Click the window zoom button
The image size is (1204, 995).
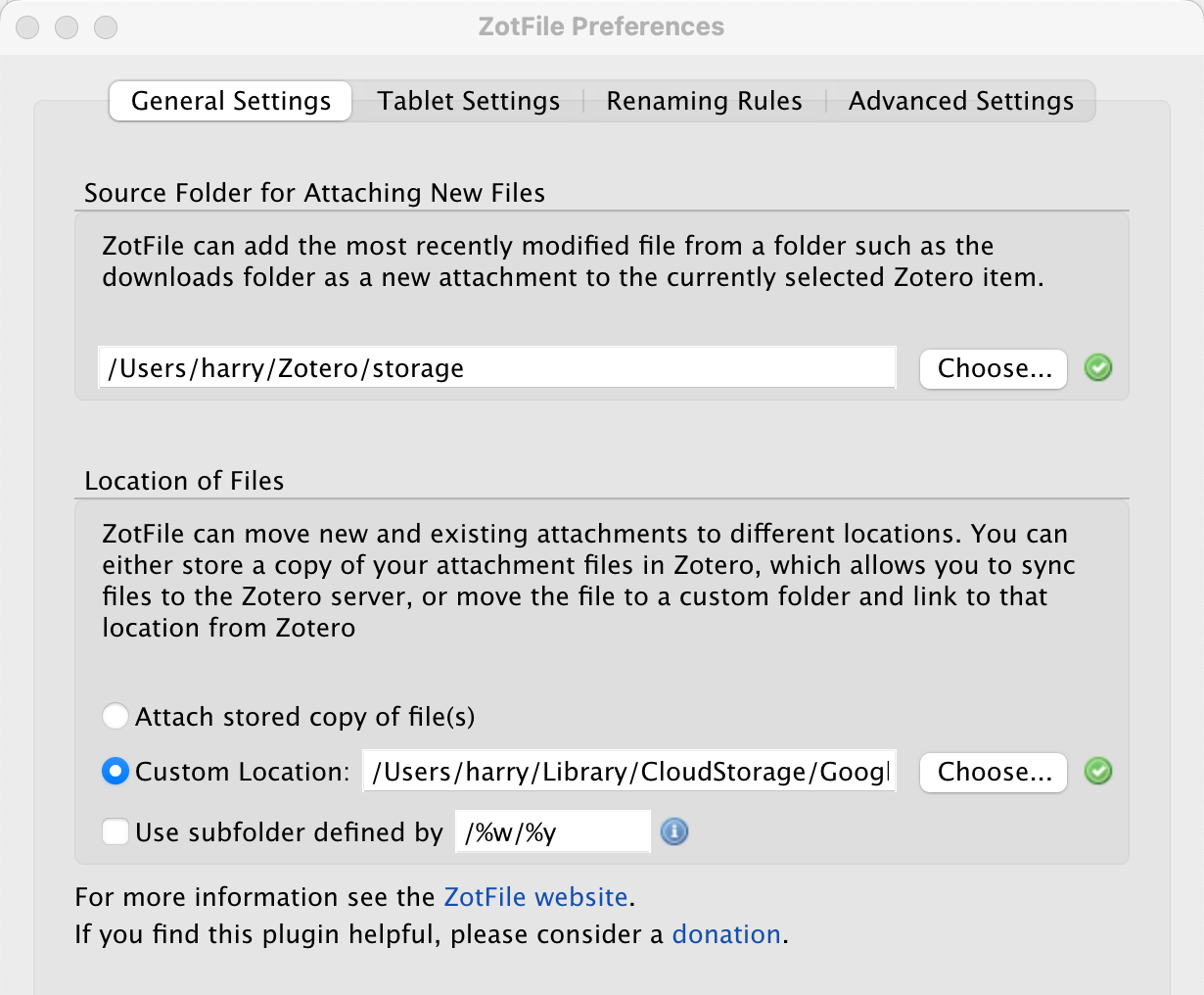click(x=106, y=27)
